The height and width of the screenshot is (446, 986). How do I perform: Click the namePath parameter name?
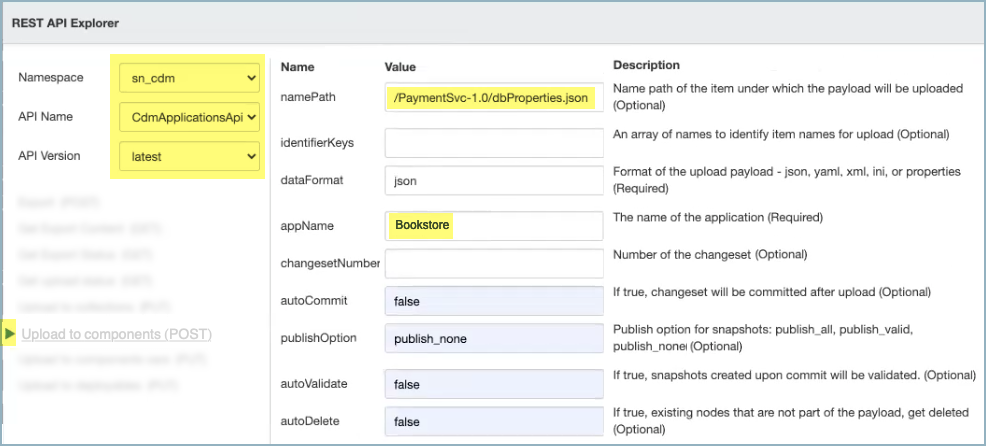click(x=306, y=96)
